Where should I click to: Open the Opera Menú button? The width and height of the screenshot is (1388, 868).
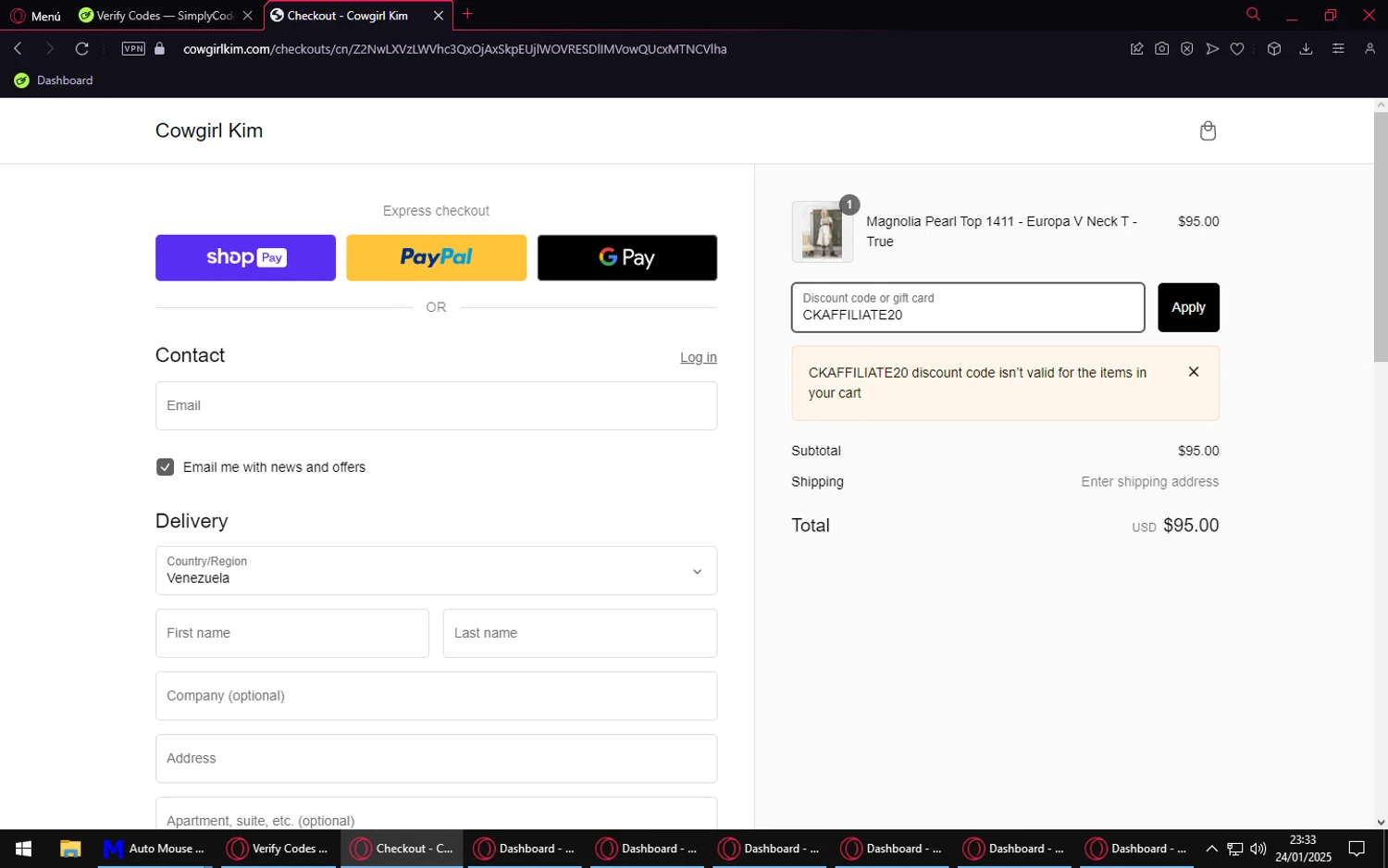pos(35,16)
